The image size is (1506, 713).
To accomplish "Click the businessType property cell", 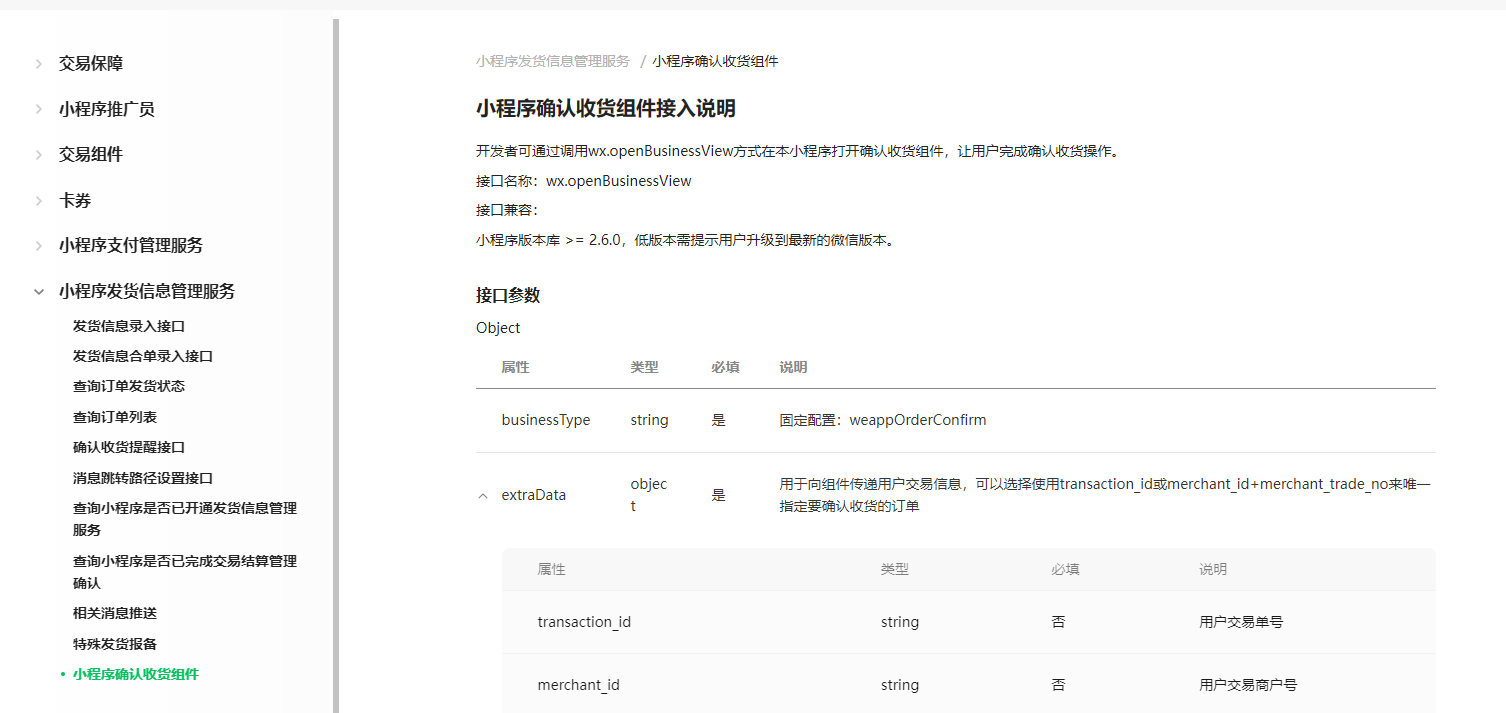I will click(x=546, y=420).
